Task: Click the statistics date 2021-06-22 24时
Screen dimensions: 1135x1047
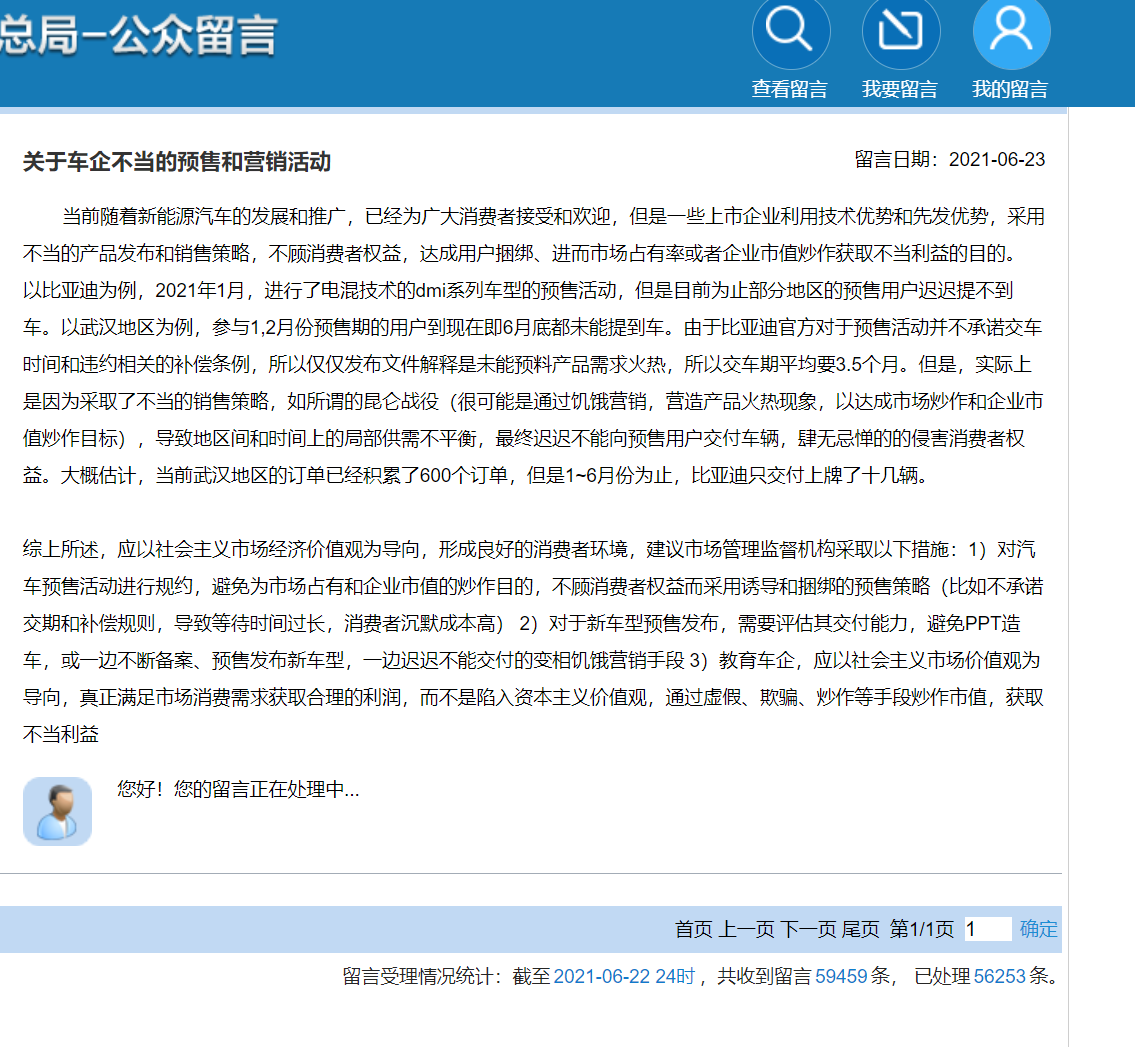Action: click(623, 976)
